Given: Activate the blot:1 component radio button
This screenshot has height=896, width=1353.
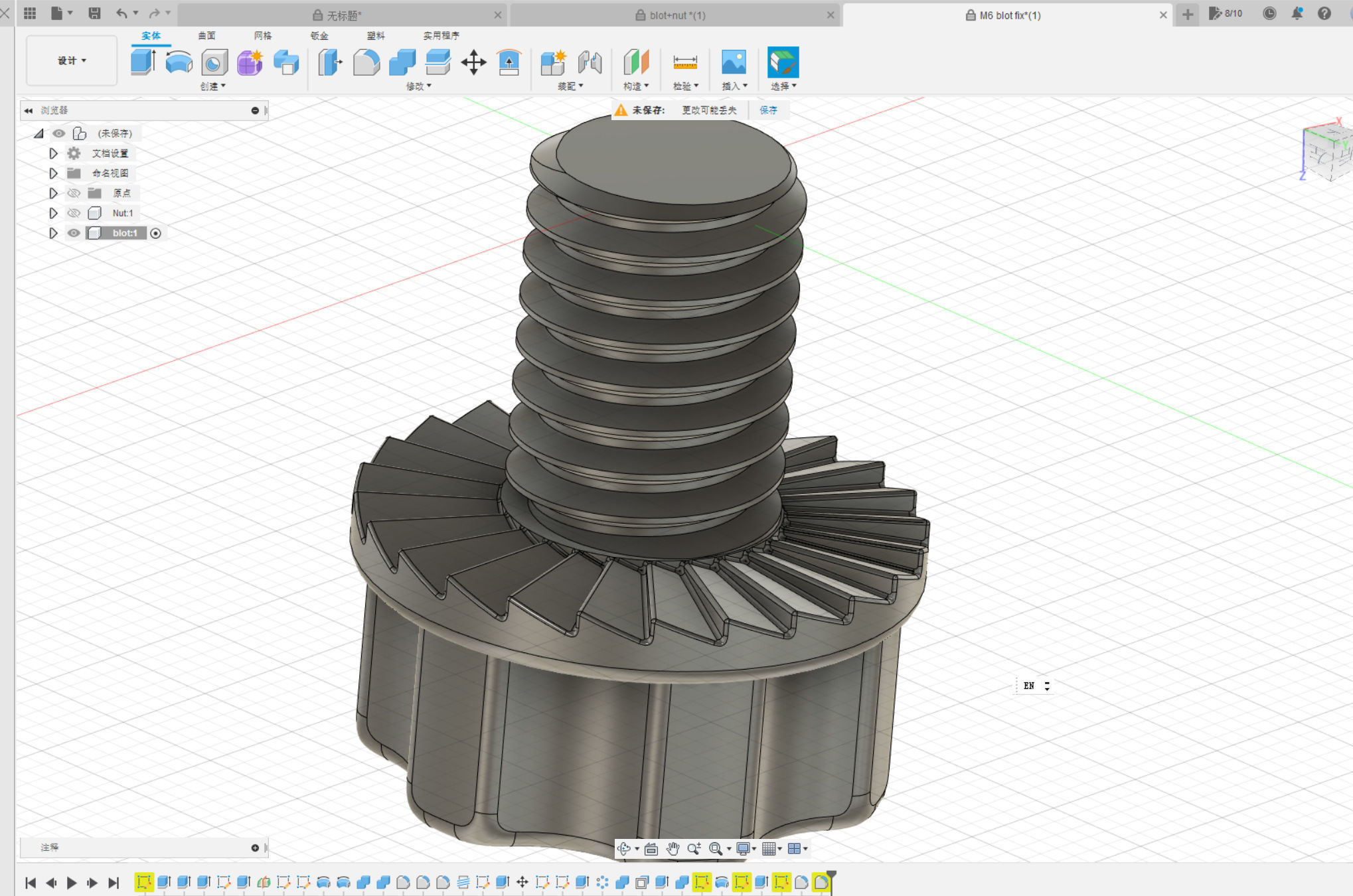Looking at the screenshot, I should coord(155,233).
